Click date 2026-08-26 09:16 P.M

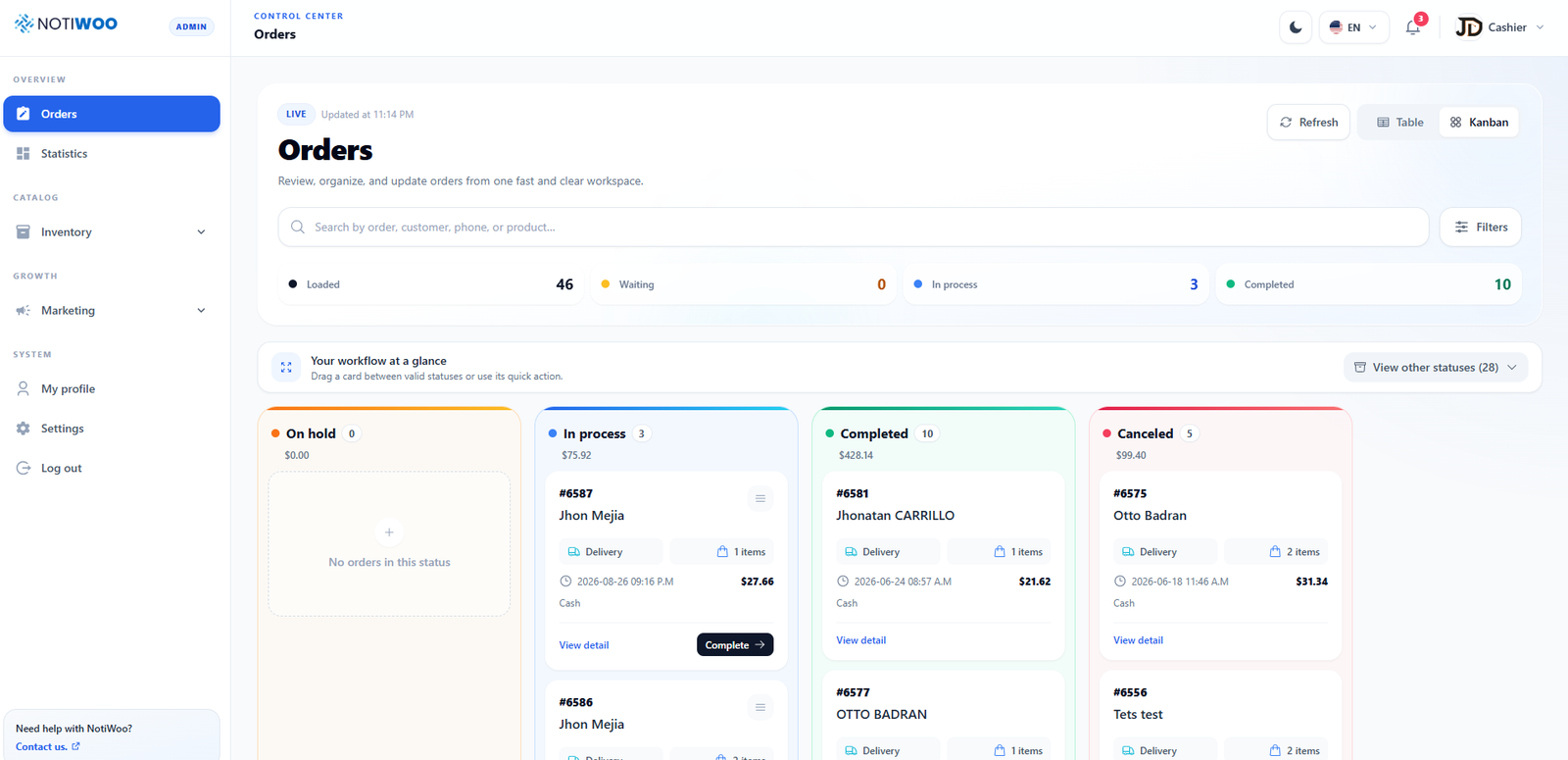click(x=625, y=582)
